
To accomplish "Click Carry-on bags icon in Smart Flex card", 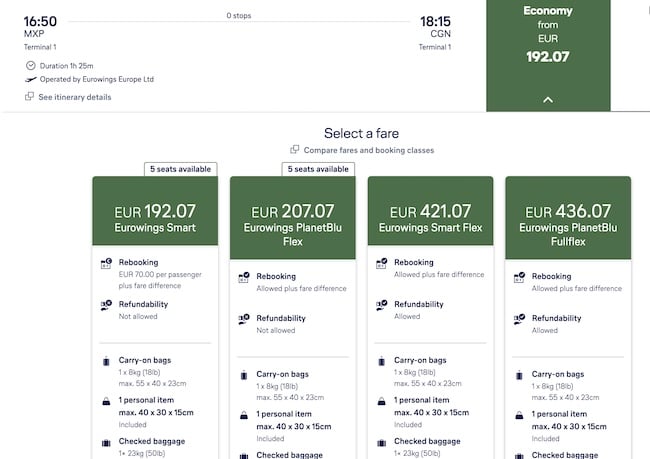I will point(381,363).
